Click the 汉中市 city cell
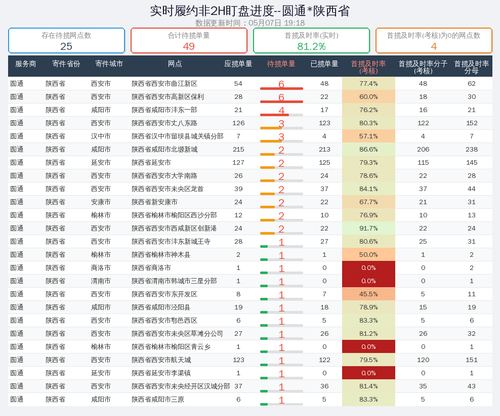The width and height of the screenshot is (500, 416). pyautogui.click(x=101, y=136)
